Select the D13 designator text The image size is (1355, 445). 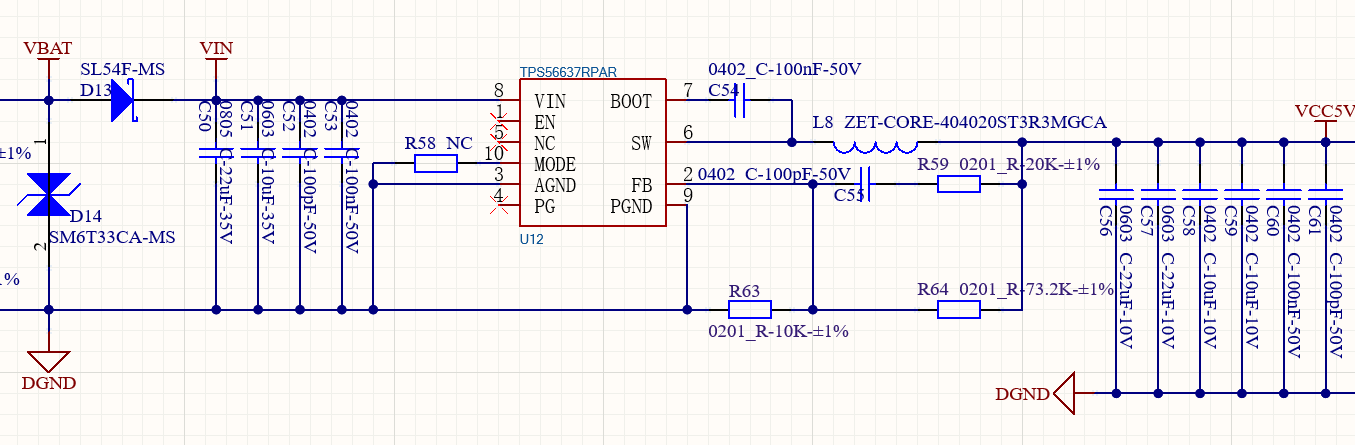(x=95, y=90)
